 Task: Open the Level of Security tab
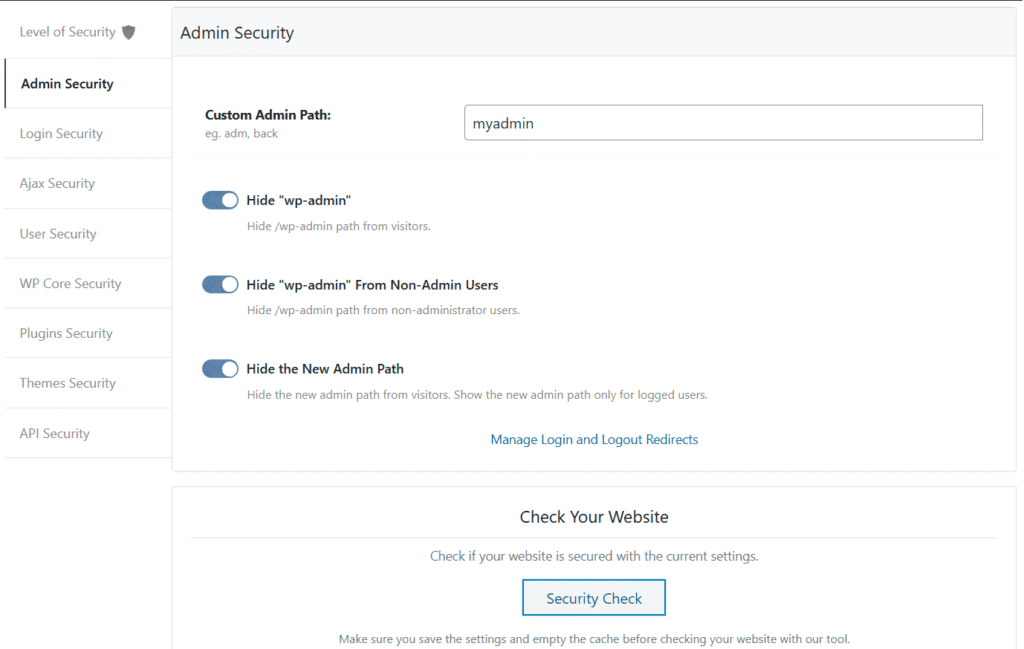coord(67,32)
